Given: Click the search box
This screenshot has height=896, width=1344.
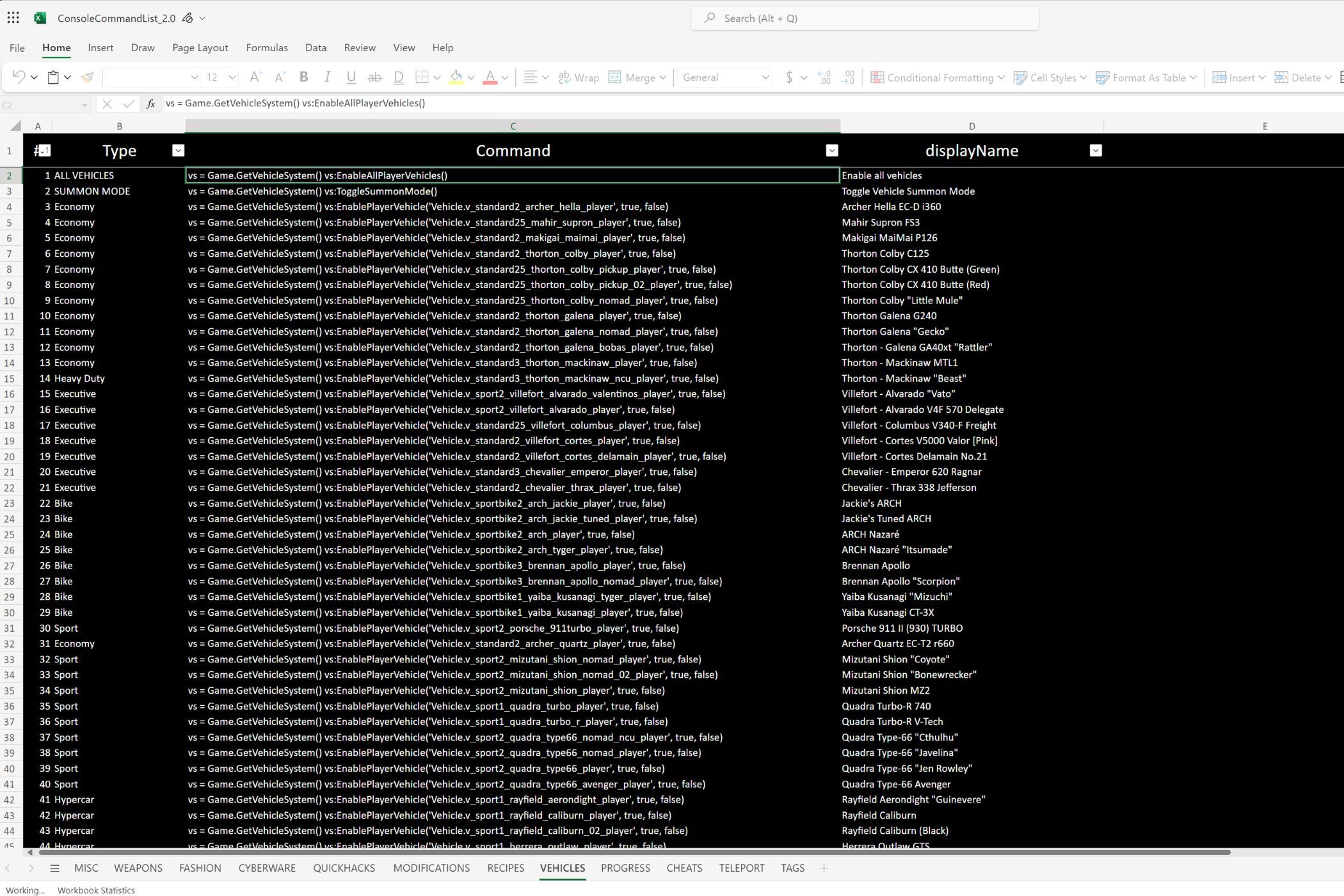Looking at the screenshot, I should 864,18.
